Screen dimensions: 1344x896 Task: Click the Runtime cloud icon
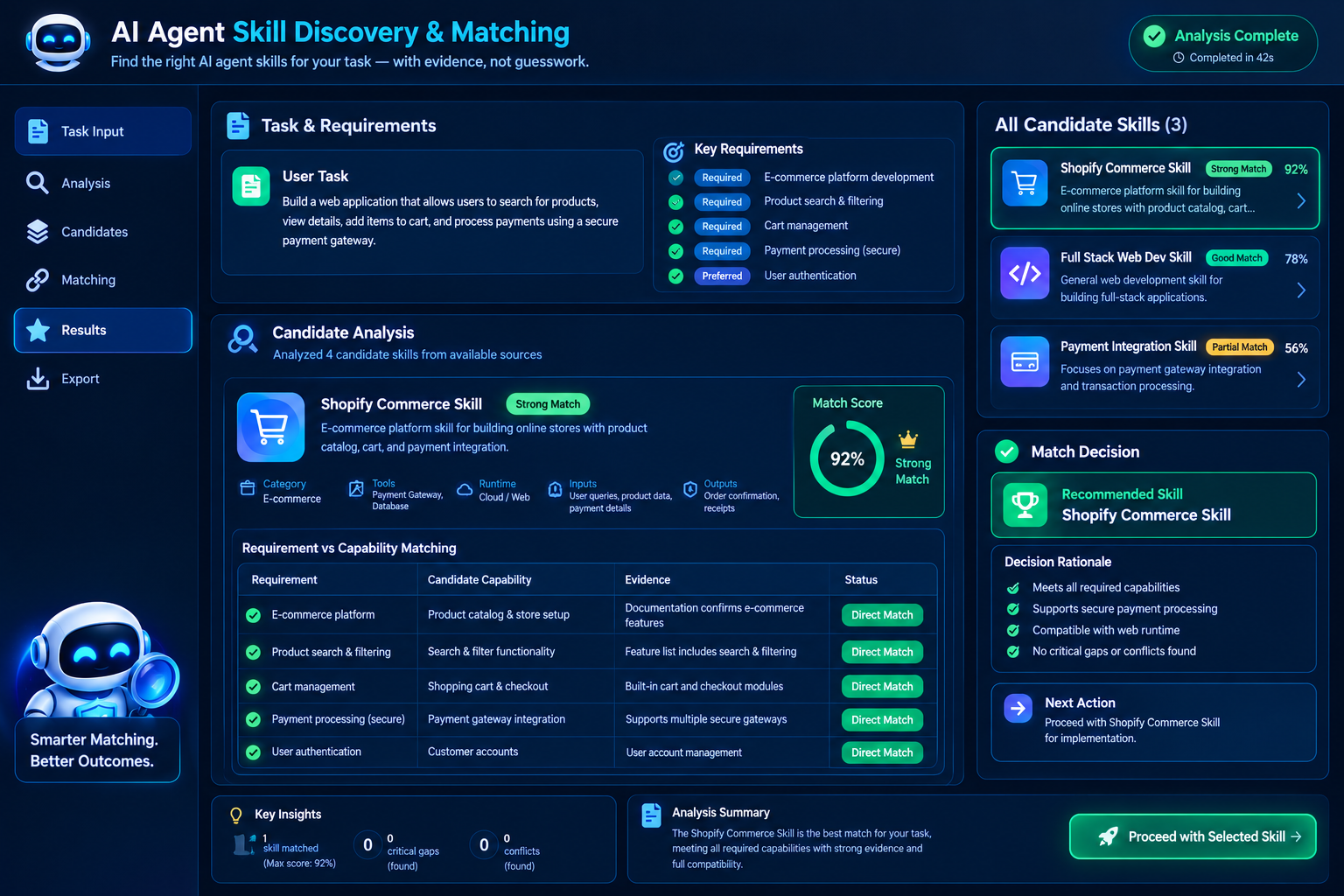tap(465, 489)
